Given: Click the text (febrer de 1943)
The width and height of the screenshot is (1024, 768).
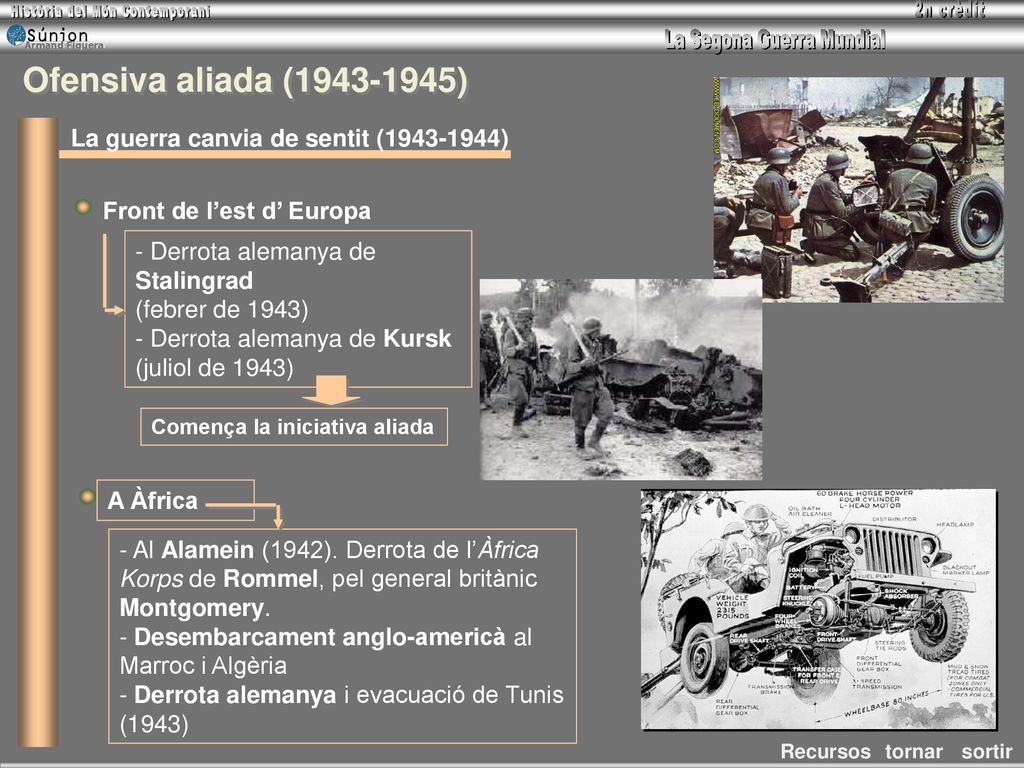Looking at the screenshot, I should pyautogui.click(x=221, y=310).
